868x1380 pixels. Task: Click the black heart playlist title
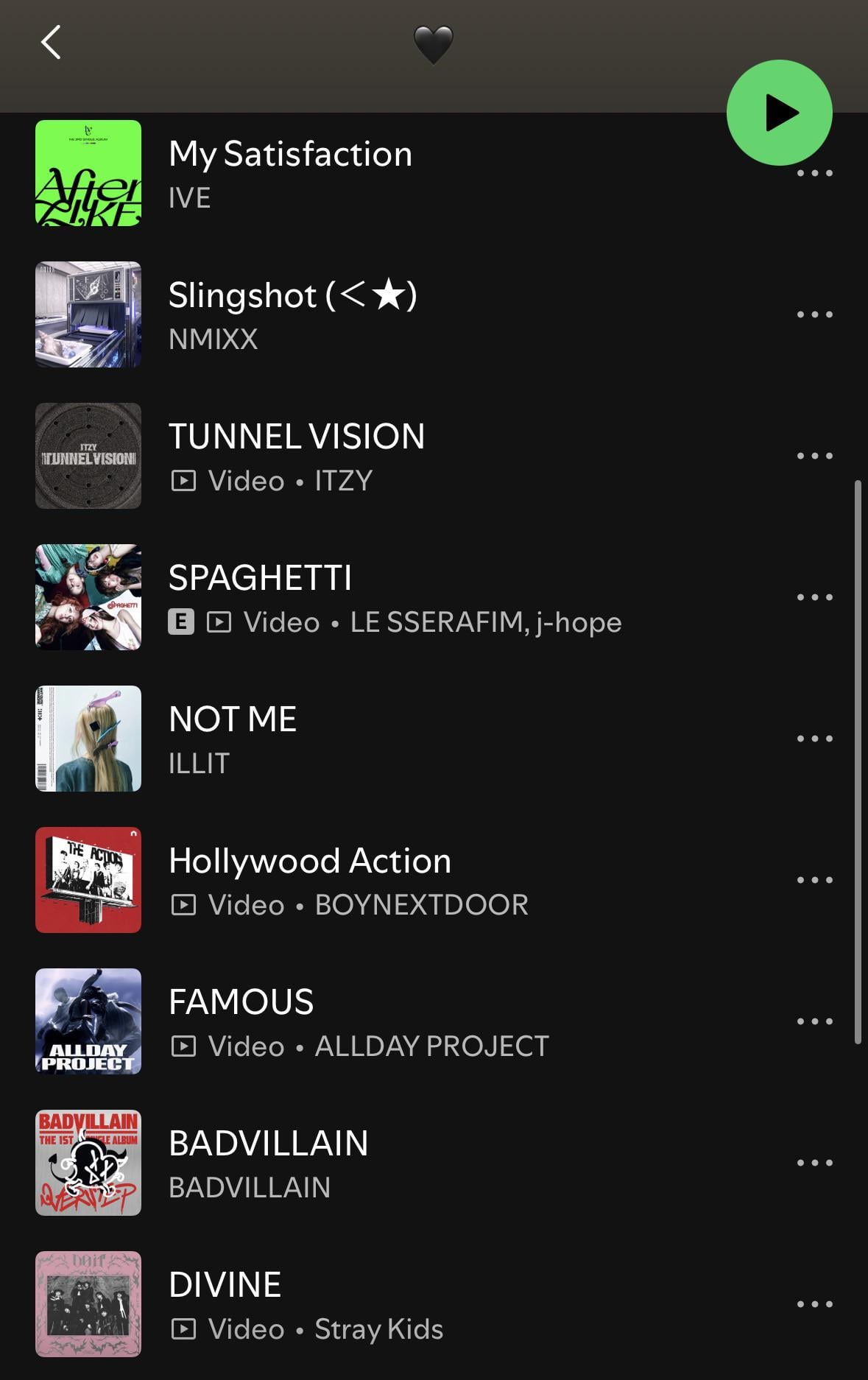[x=433, y=44]
